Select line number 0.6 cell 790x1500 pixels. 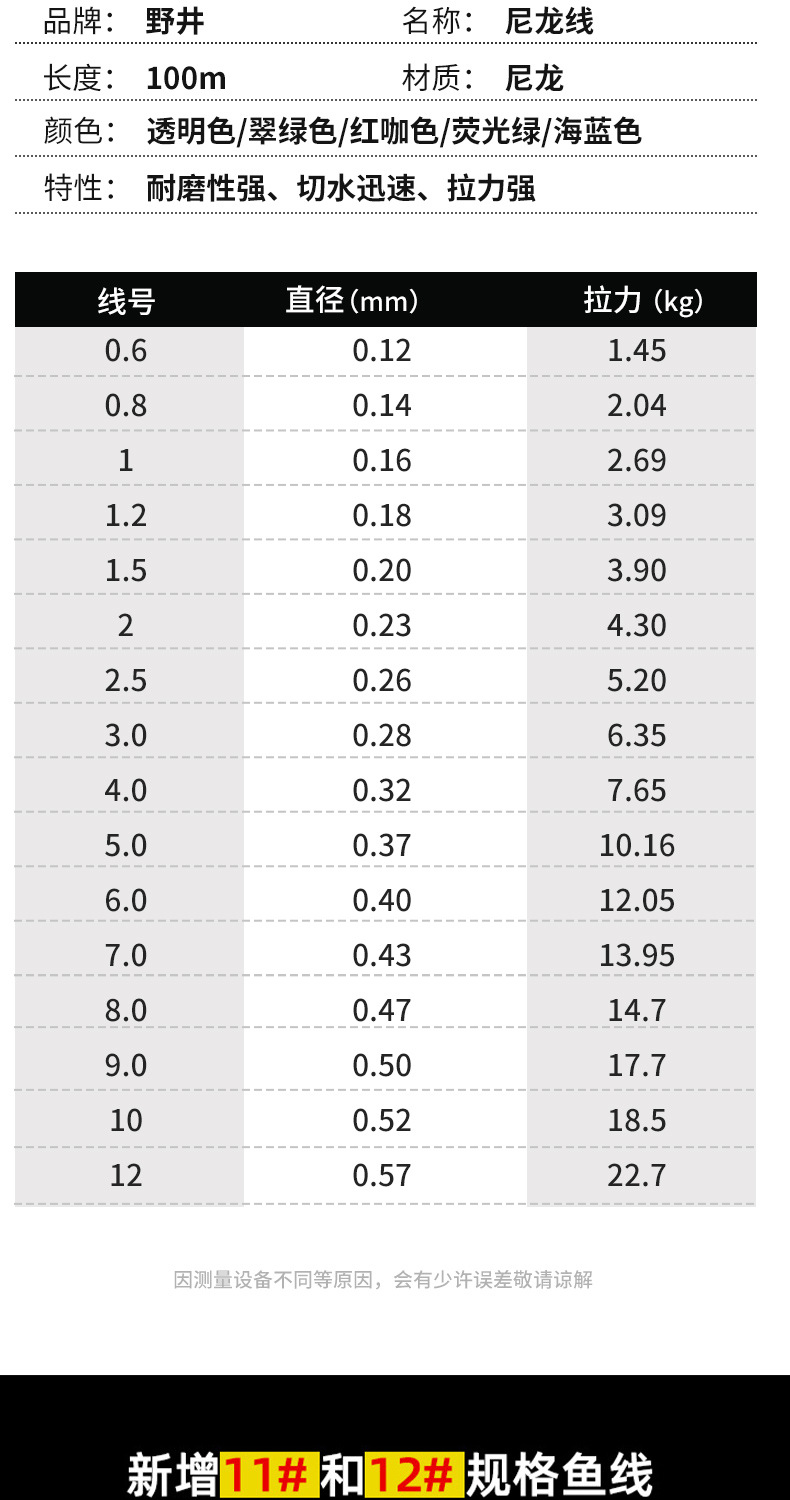[126, 351]
